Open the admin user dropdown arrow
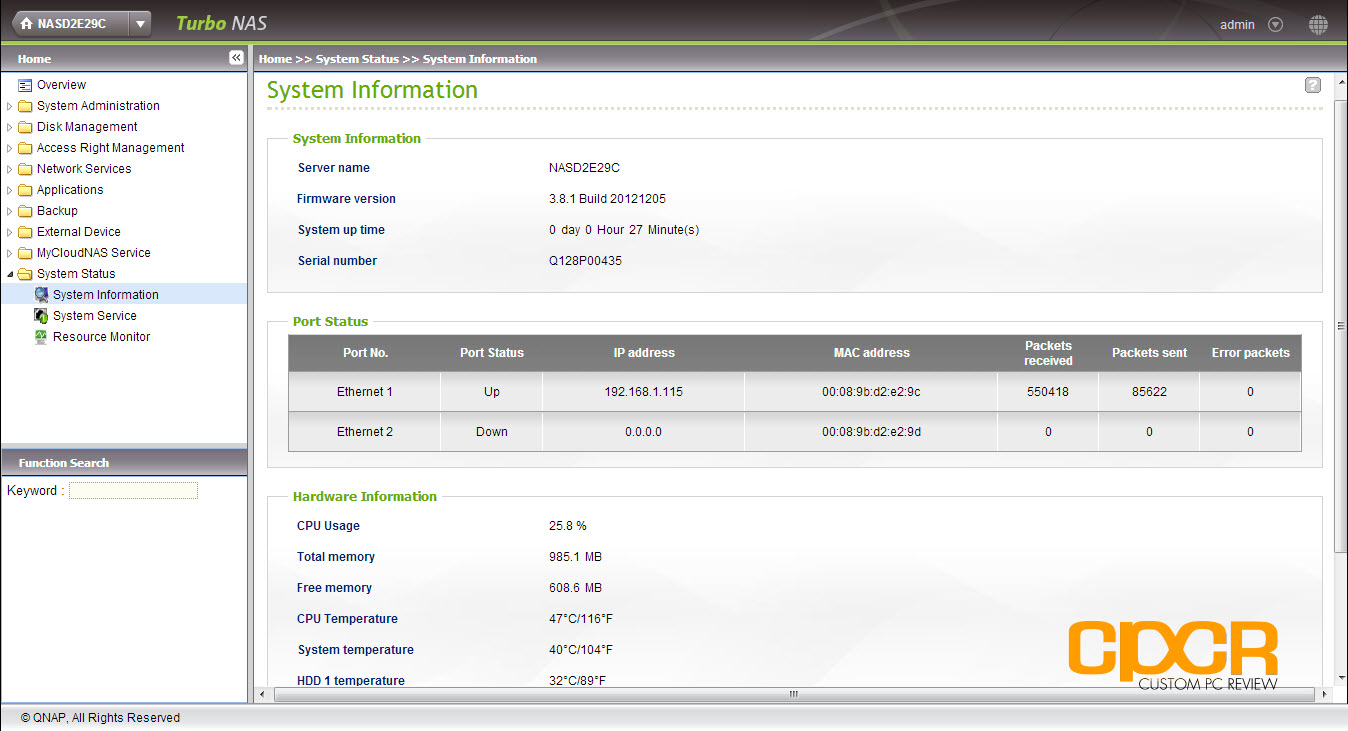This screenshot has width=1348, height=731. [1275, 25]
